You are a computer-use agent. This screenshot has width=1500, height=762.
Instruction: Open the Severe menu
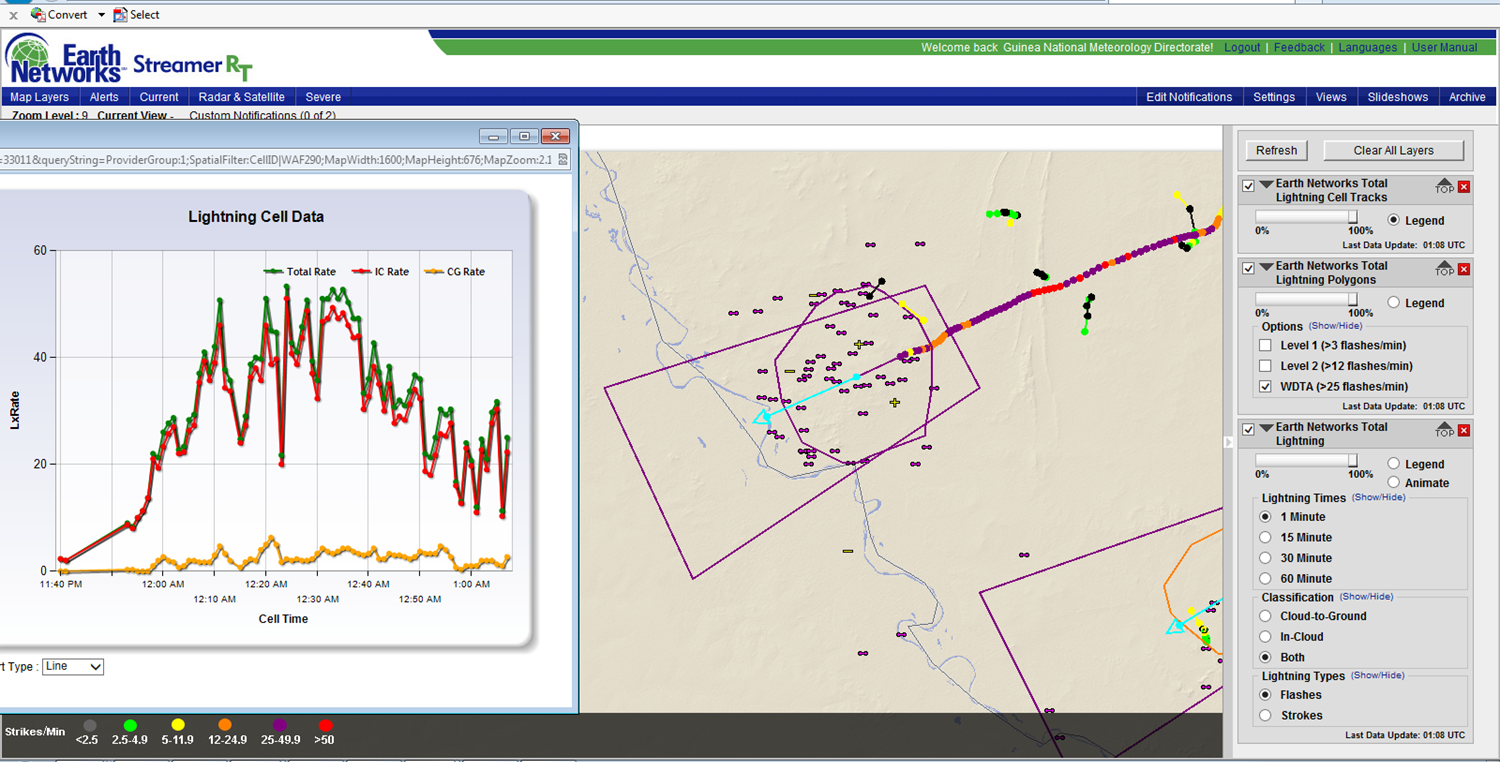click(323, 97)
